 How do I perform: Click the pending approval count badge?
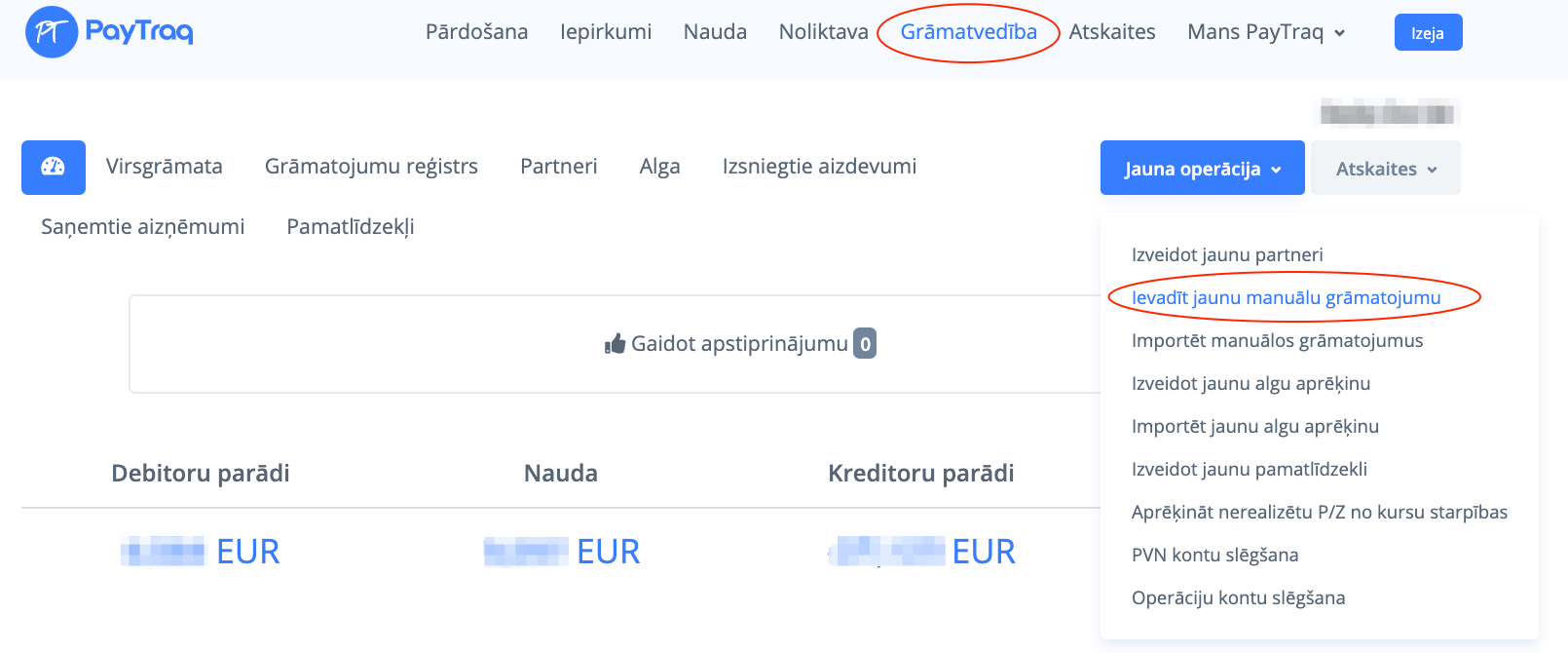coord(865,344)
